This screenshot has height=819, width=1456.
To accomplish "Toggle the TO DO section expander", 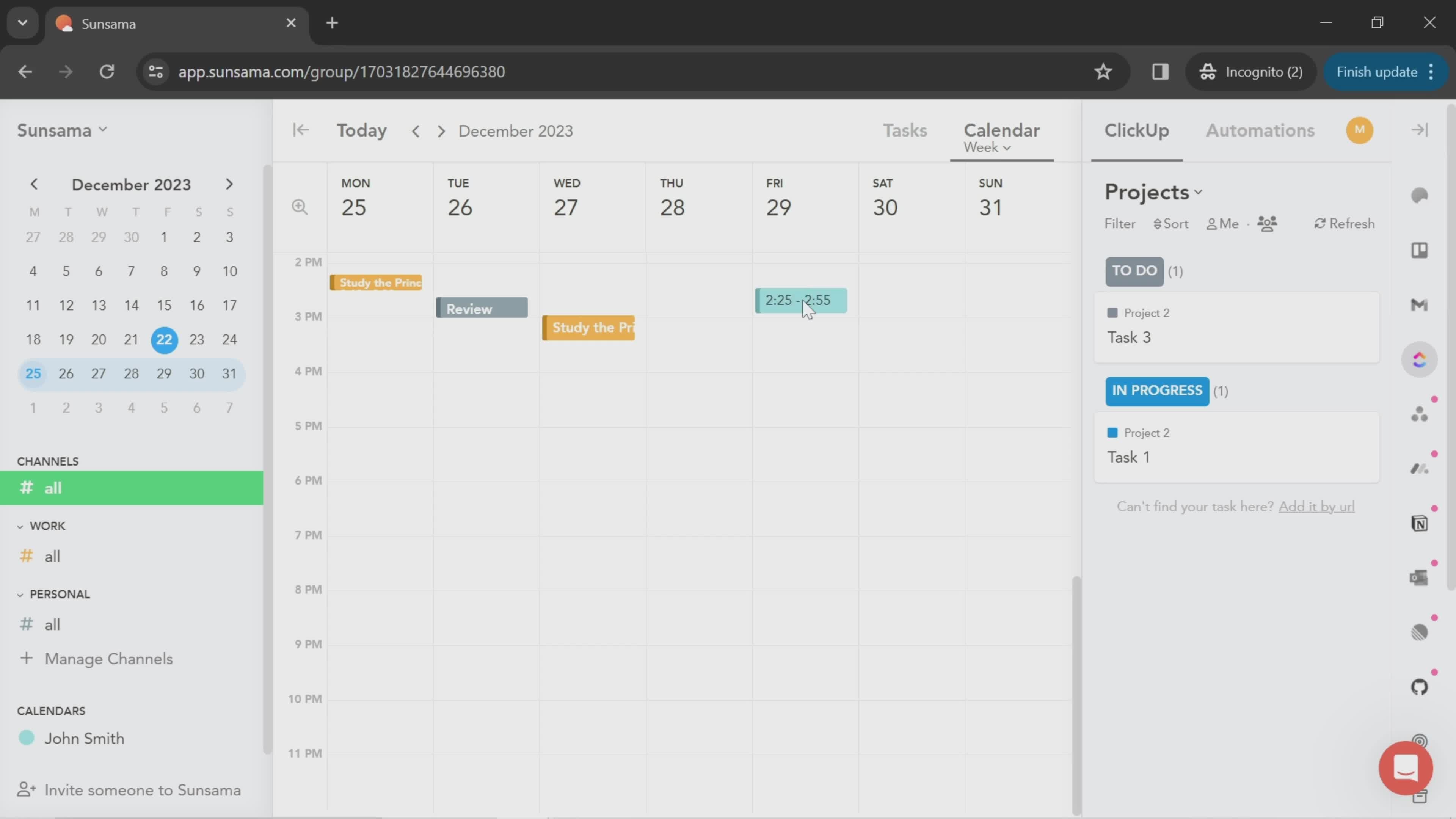I will point(1134,270).
